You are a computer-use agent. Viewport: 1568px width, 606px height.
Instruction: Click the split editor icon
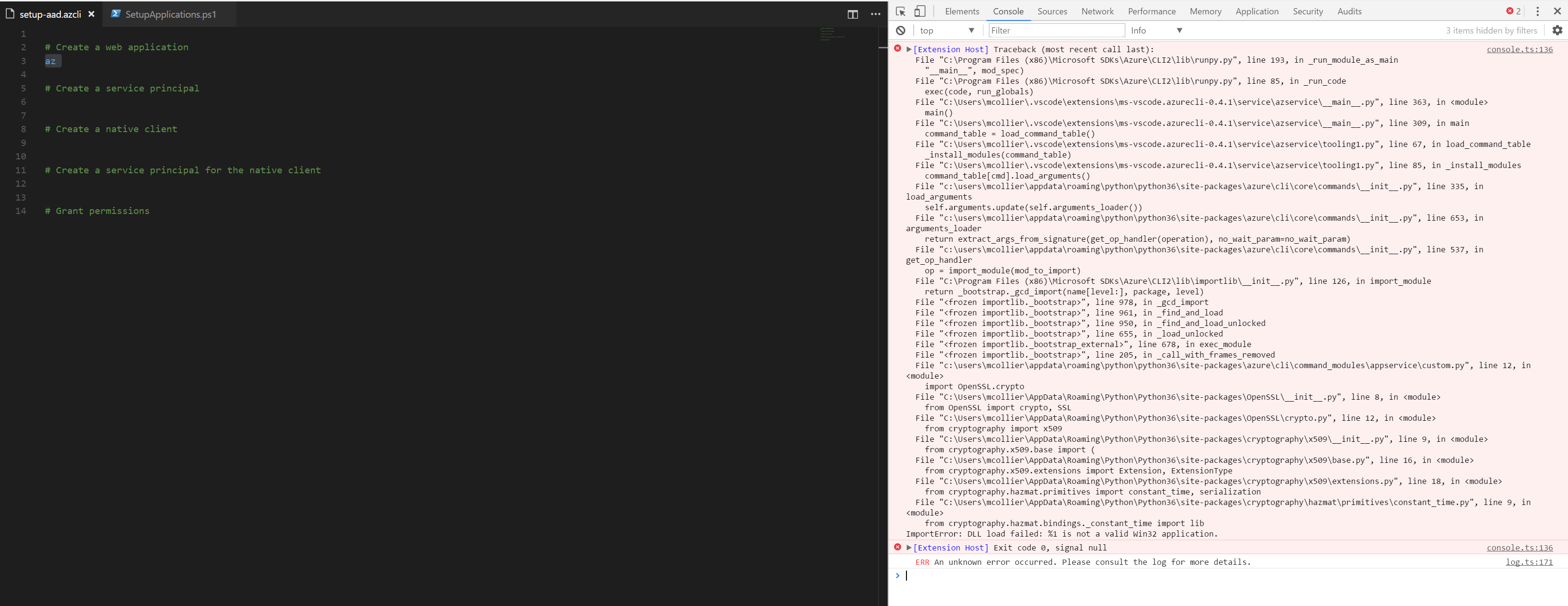point(852,14)
